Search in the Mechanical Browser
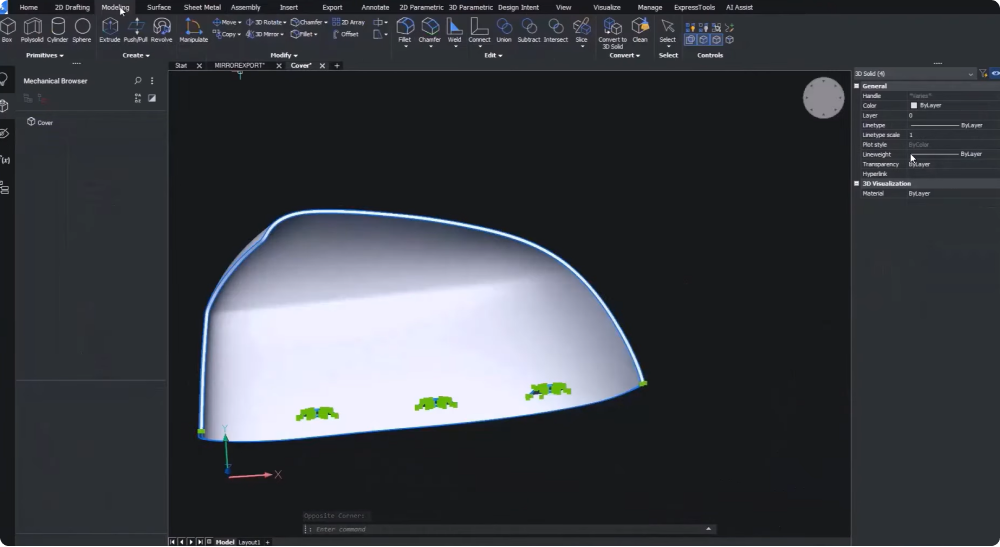This screenshot has height=547, width=1000. click(138, 81)
